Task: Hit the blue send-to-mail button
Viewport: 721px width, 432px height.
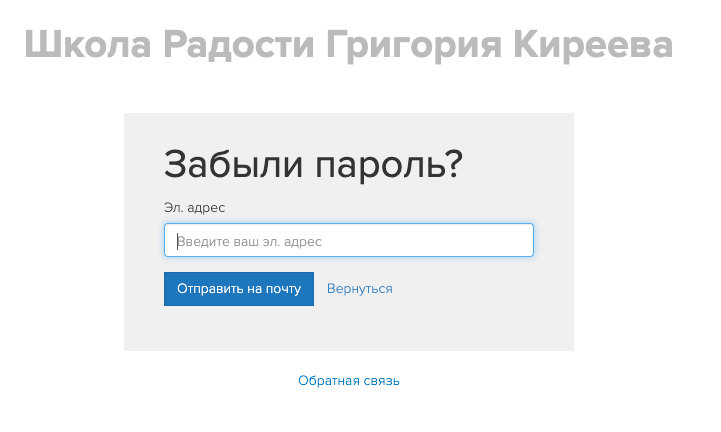Action: 238,289
